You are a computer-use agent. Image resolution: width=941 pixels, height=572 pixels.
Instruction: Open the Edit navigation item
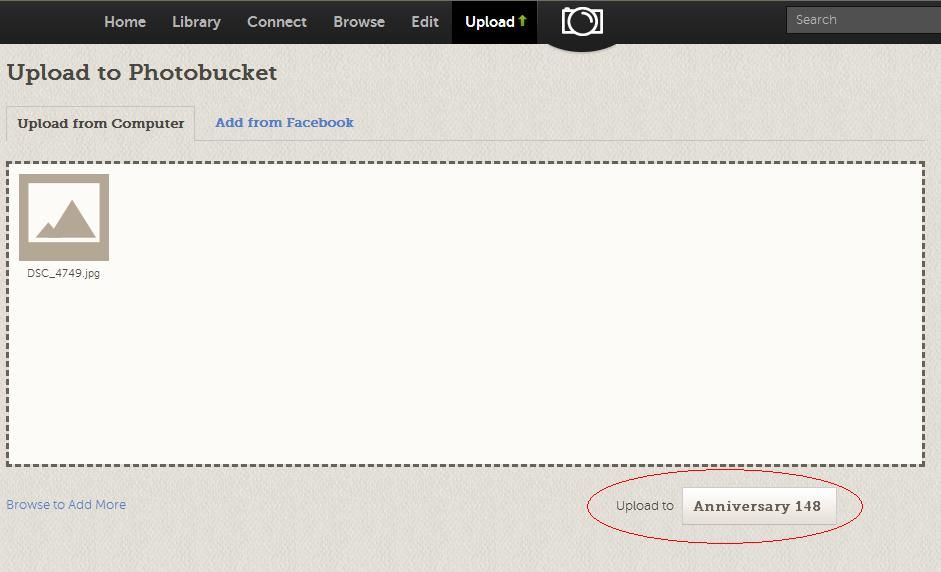click(425, 22)
